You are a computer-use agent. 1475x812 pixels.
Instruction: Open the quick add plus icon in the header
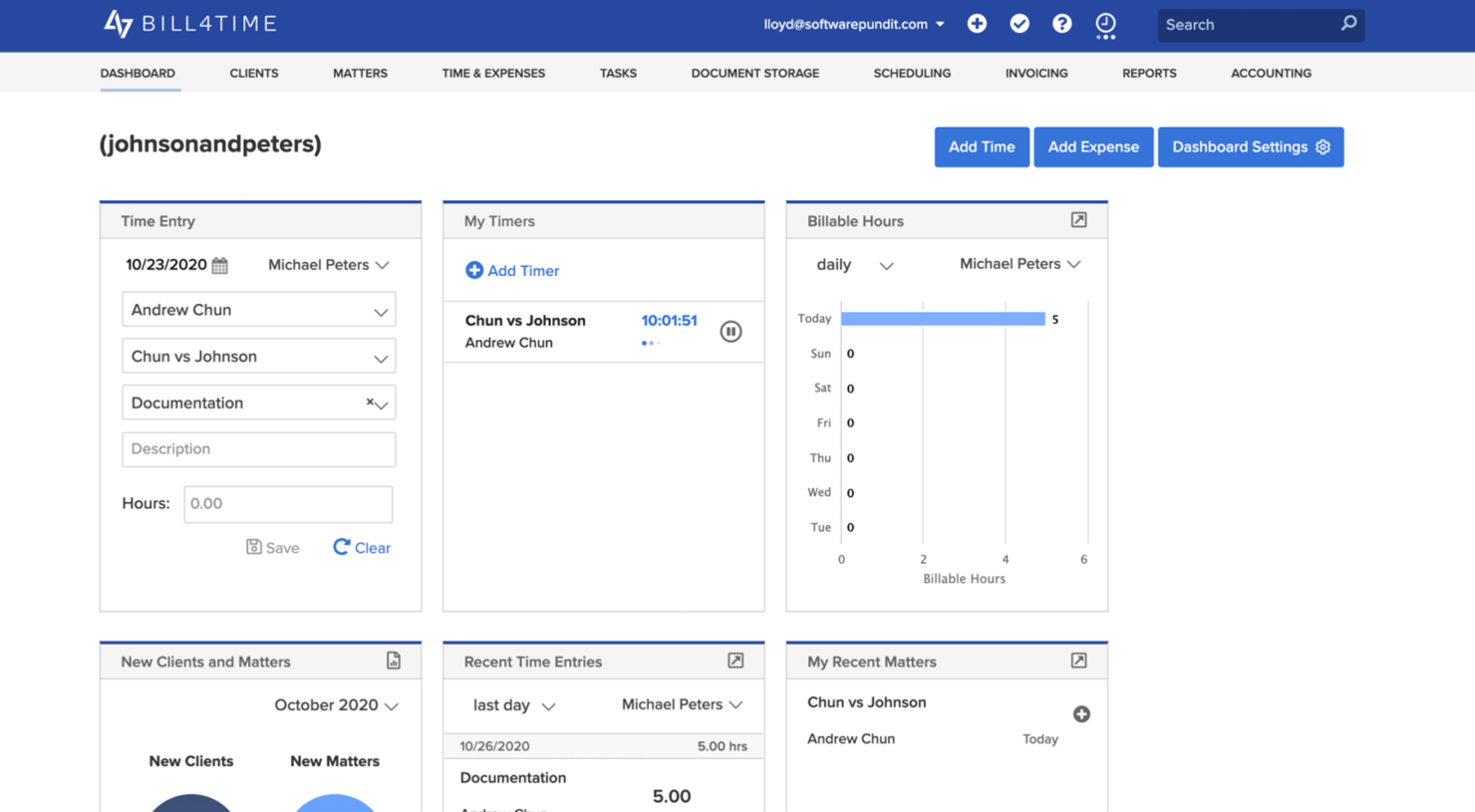tap(977, 23)
